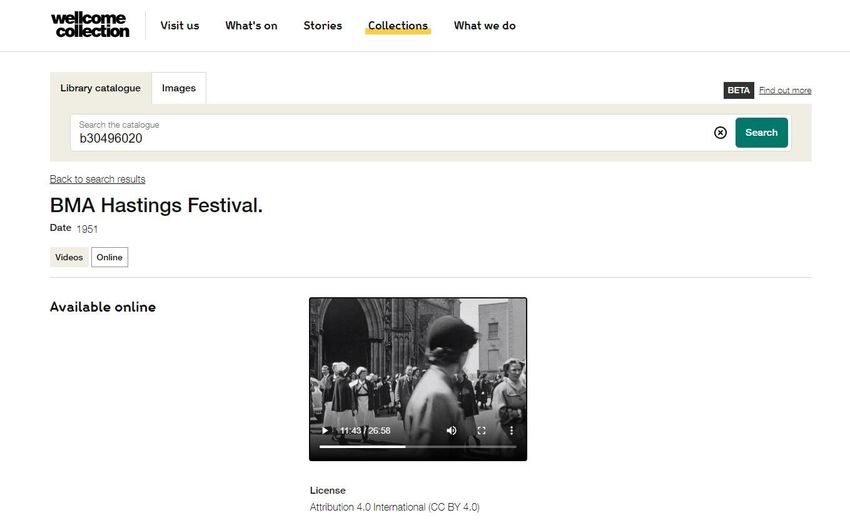850x530 pixels.
Task: Click the Wellcome Collection logo
Action: [x=91, y=25]
